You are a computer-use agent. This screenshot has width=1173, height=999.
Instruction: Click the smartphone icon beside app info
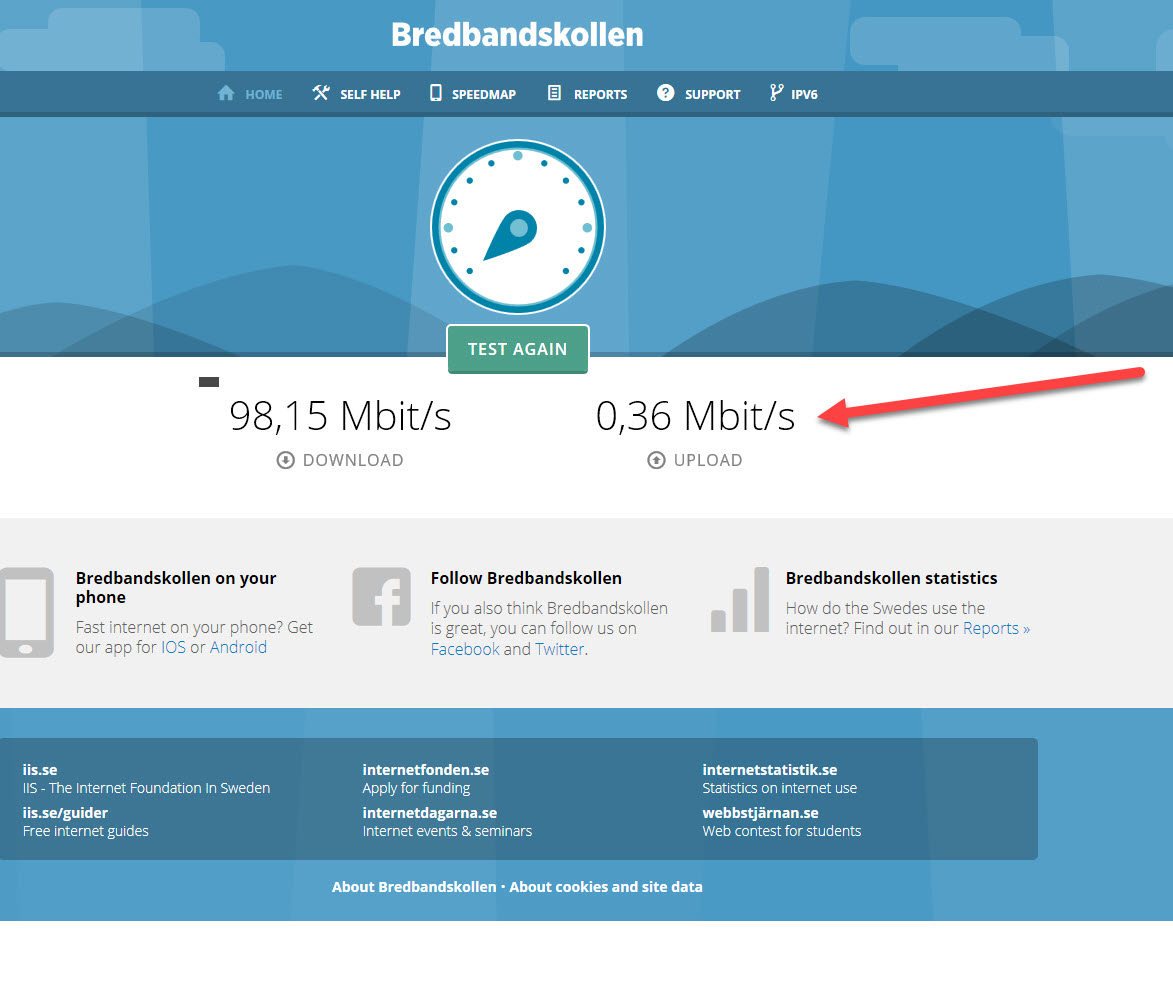click(26, 612)
